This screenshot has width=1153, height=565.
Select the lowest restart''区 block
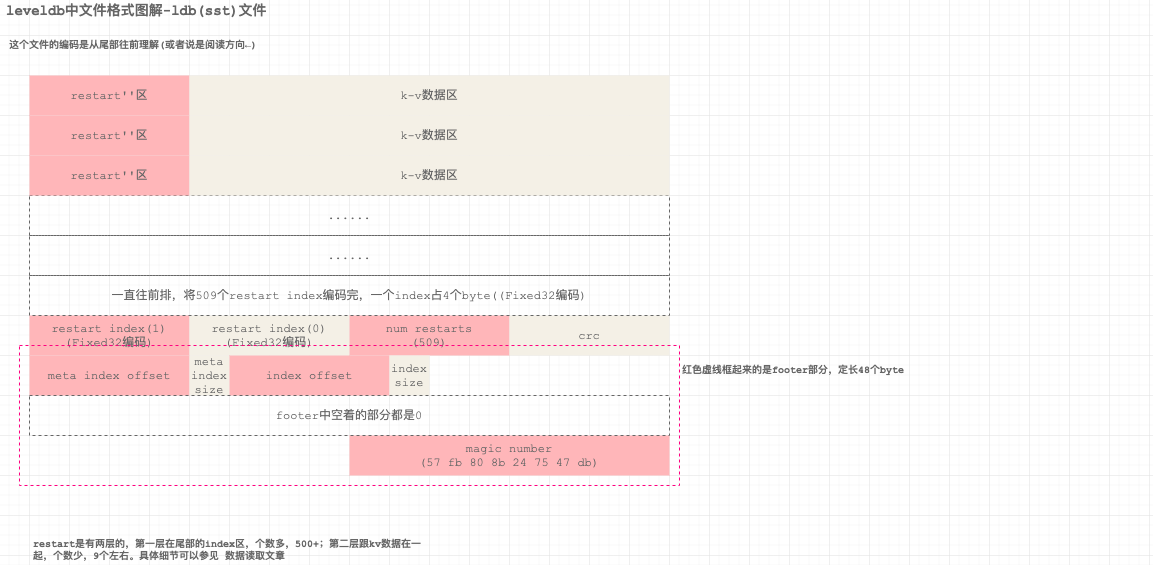click(110, 175)
